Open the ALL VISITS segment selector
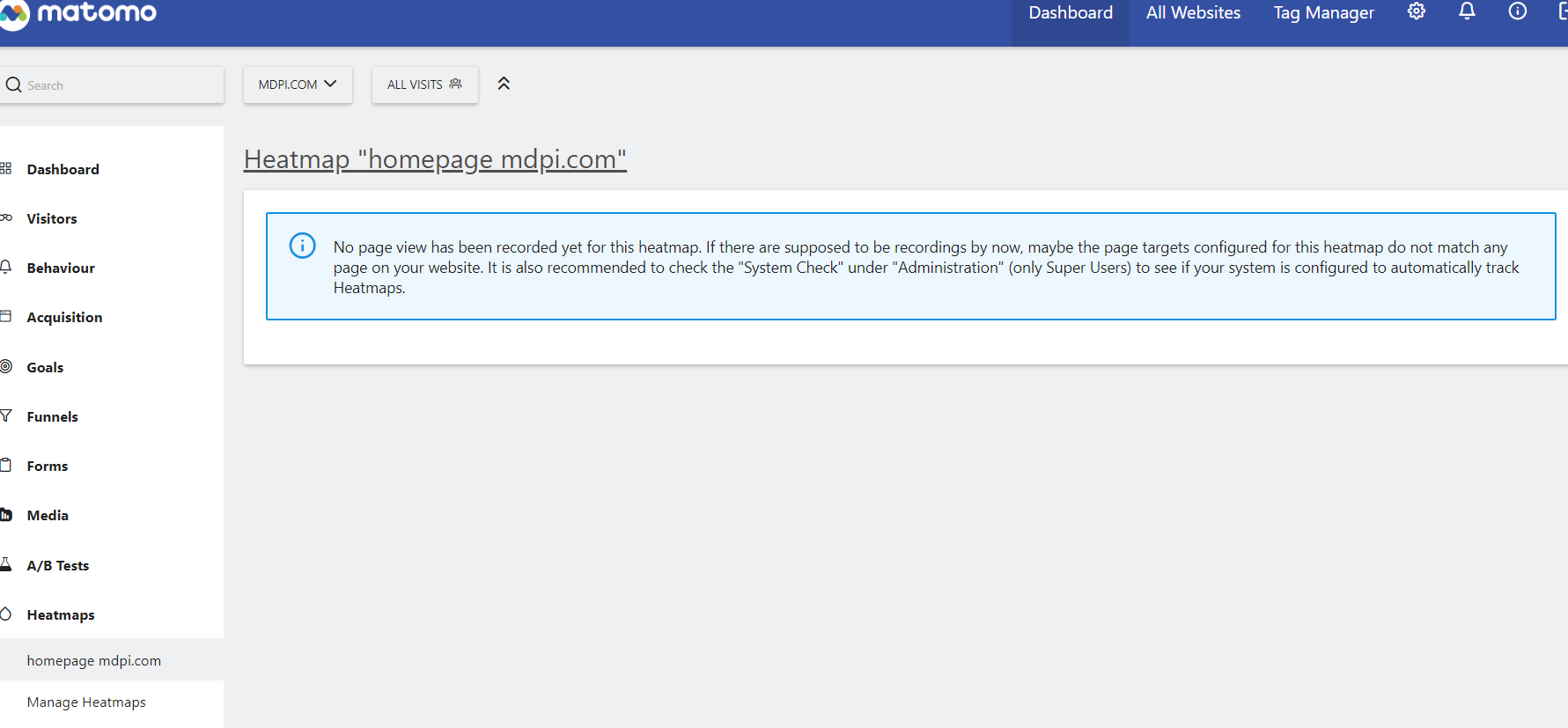 (x=424, y=85)
